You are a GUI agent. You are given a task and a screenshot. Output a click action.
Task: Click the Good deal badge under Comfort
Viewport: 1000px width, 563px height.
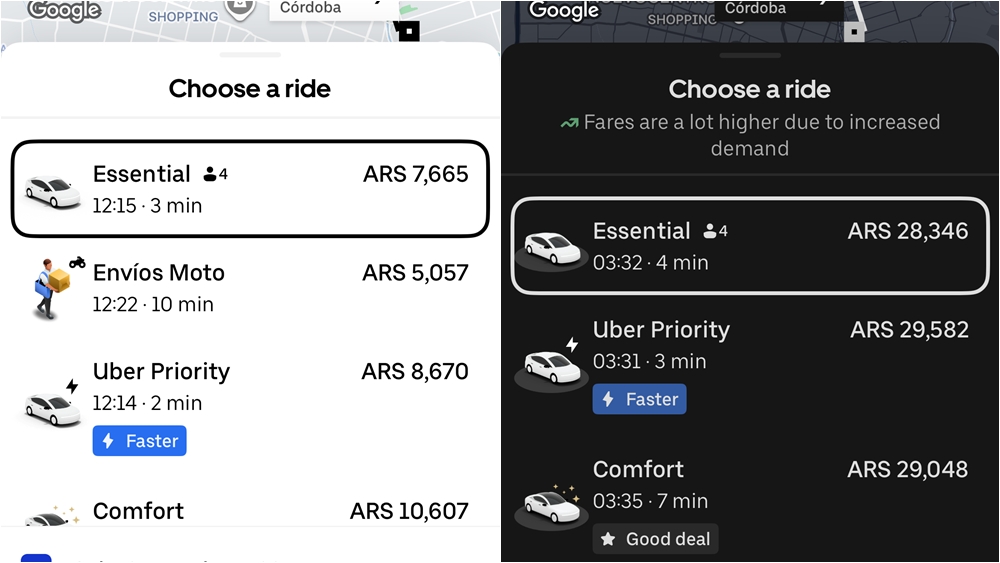655,539
